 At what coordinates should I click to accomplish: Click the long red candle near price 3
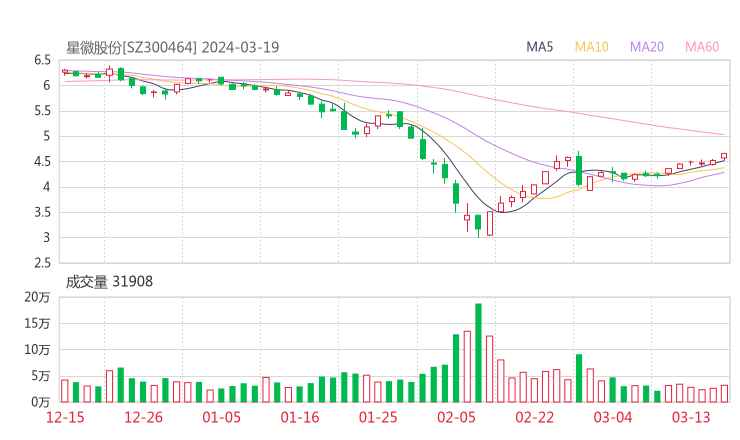pyautogui.click(x=490, y=223)
